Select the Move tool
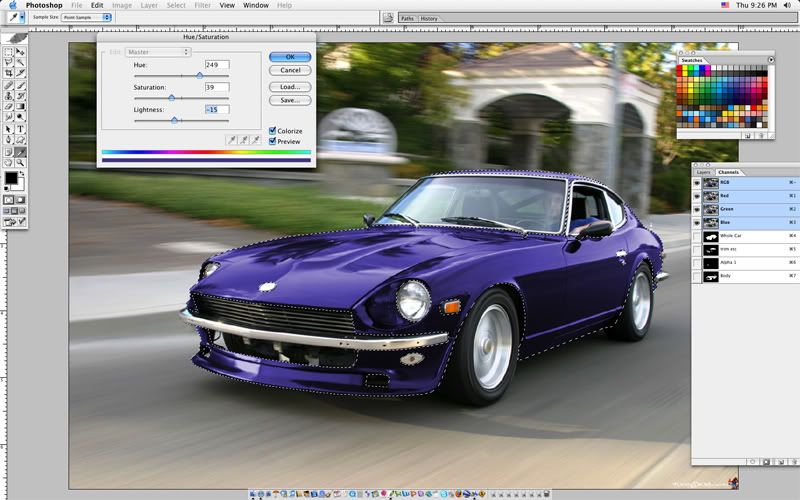The image size is (800, 500). click(21, 50)
